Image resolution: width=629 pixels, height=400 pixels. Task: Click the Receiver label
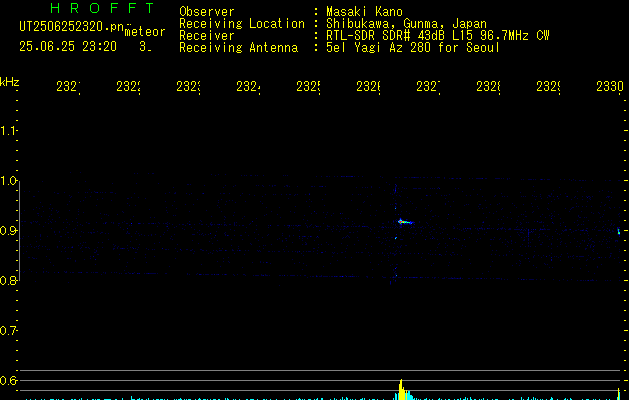tap(207, 36)
